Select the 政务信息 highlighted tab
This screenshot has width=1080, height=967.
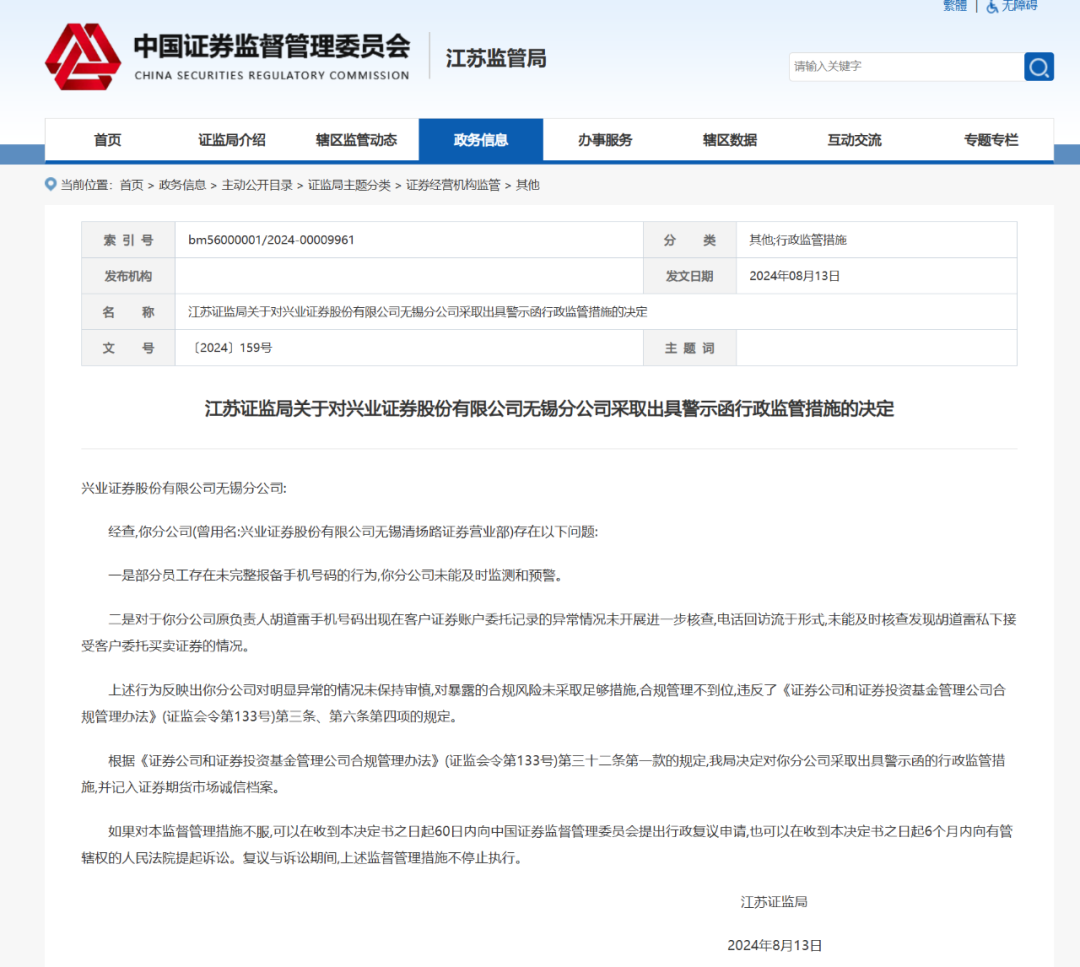[481, 140]
